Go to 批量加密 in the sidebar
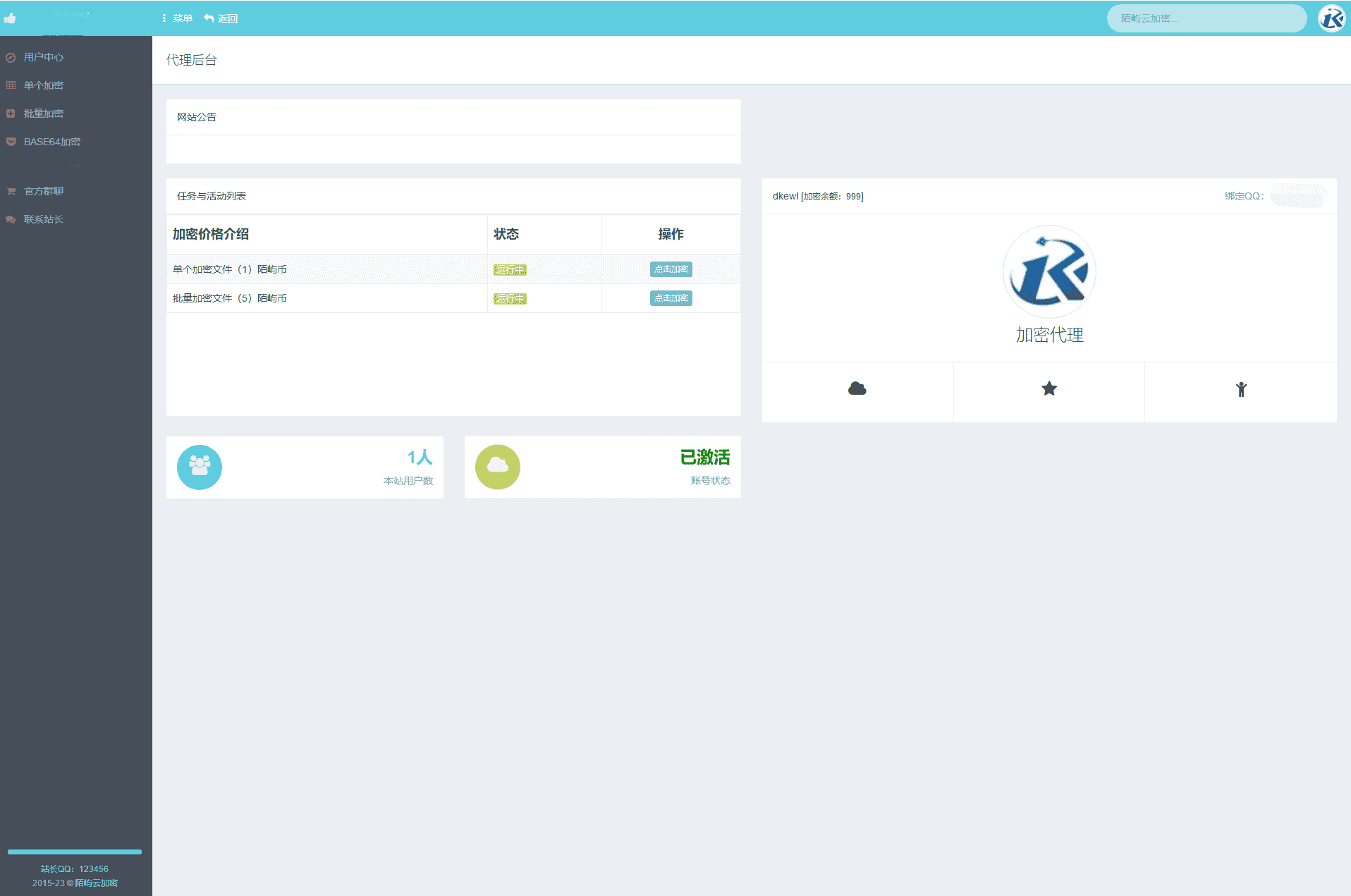 pos(43,113)
